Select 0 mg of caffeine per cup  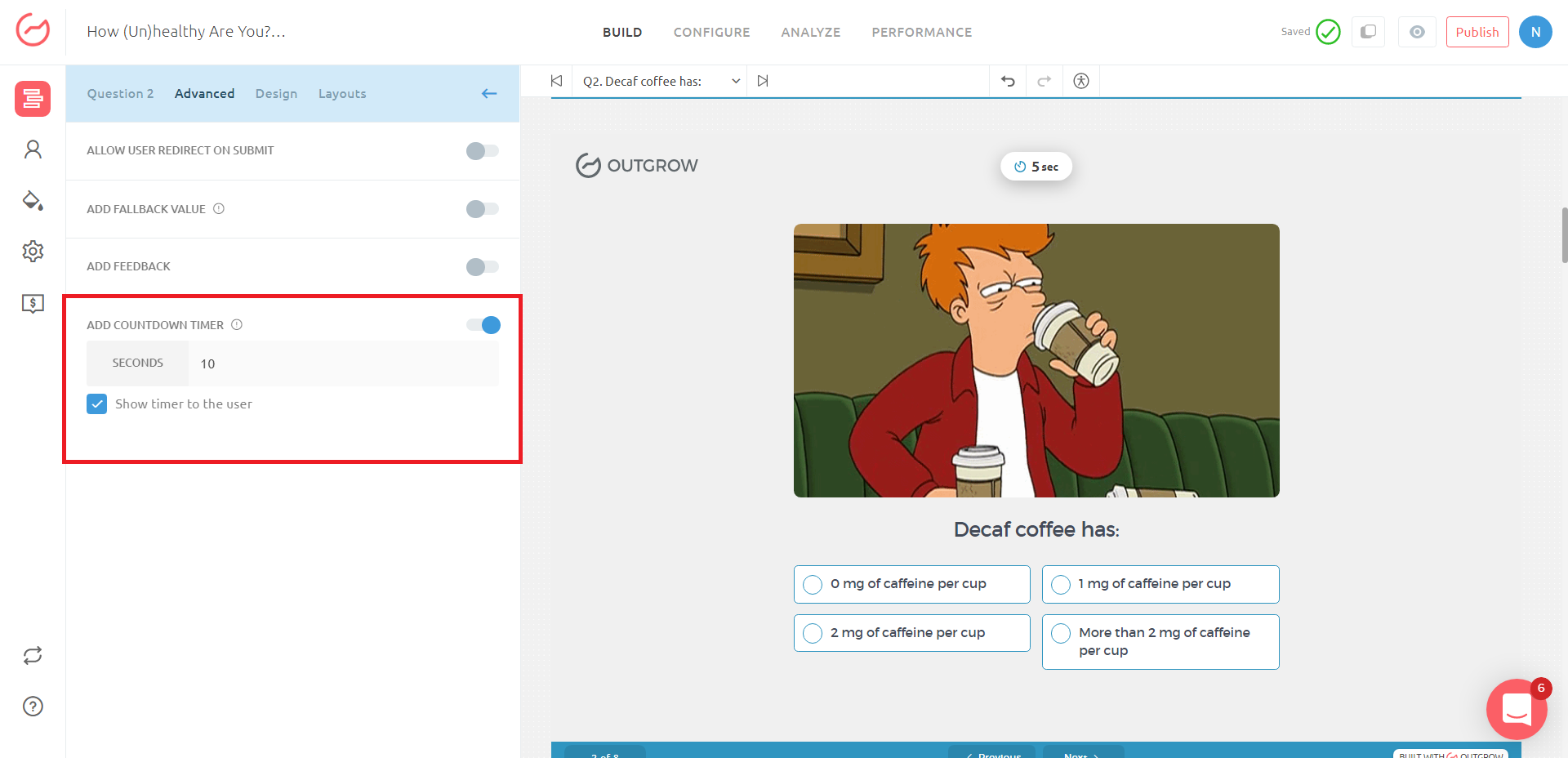tap(912, 585)
